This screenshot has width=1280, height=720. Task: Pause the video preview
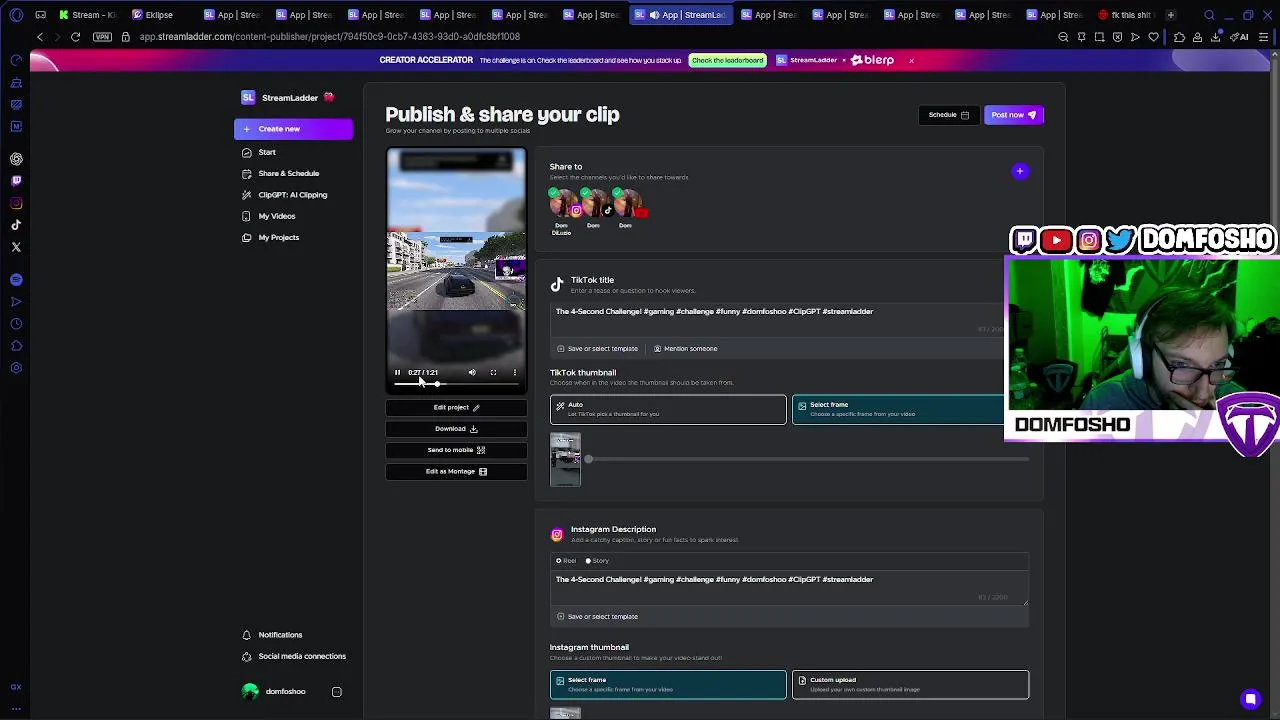coord(397,372)
